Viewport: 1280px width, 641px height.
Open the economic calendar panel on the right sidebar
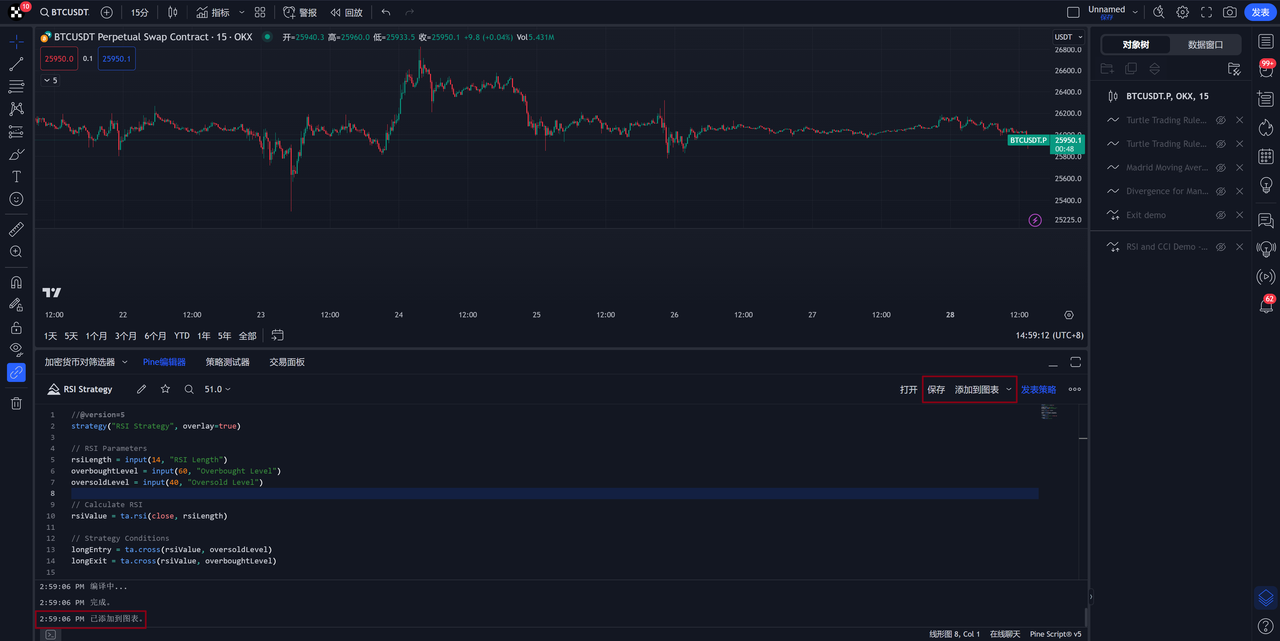(x=1266, y=157)
